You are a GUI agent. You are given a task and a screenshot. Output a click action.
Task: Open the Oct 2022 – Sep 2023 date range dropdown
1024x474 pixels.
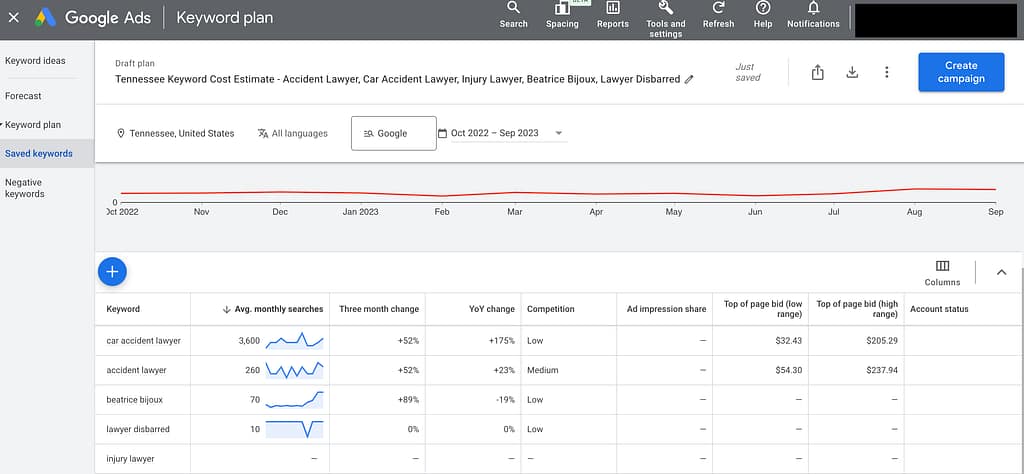coord(500,133)
